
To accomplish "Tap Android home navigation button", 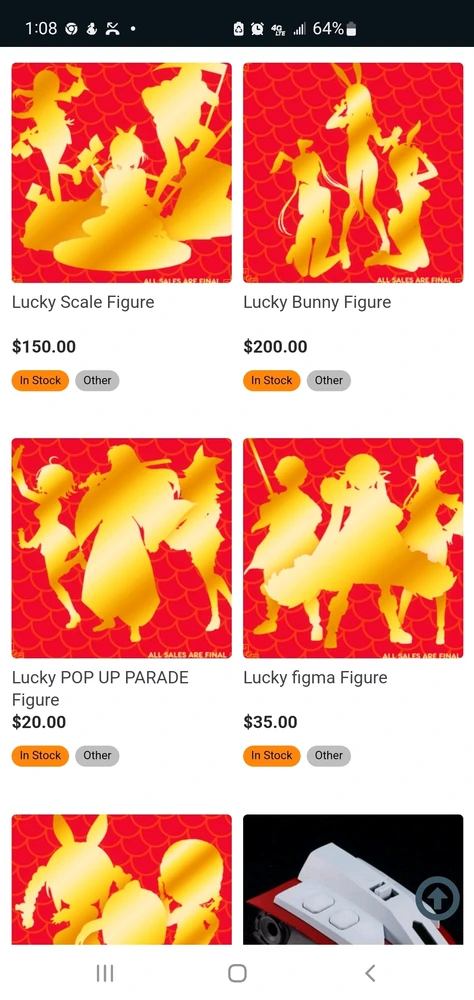I will 237,973.
